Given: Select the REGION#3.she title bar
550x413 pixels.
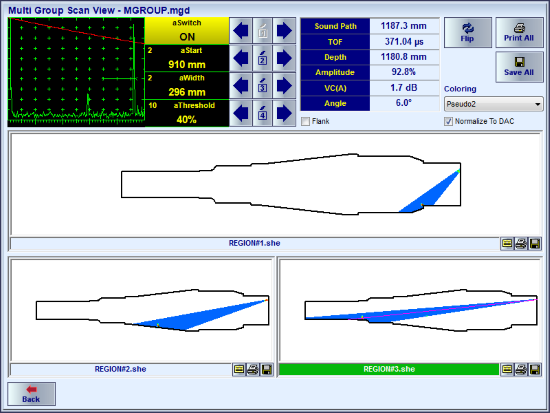Looking at the screenshot, I should point(389,369).
